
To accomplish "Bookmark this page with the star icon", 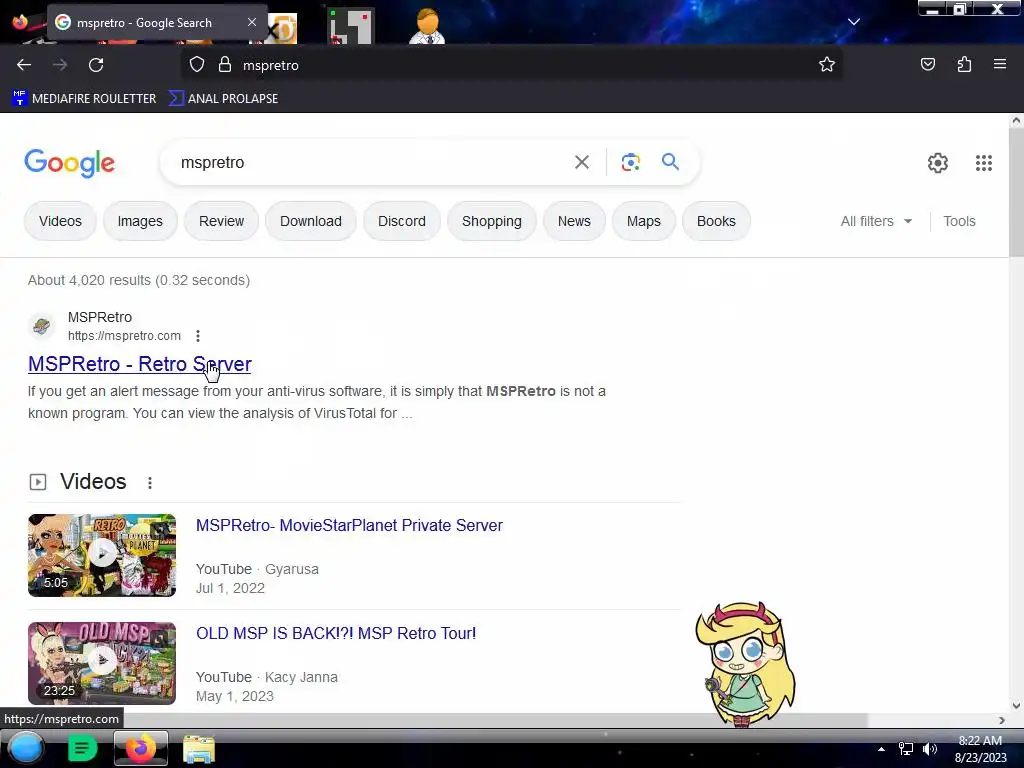I will click(827, 64).
